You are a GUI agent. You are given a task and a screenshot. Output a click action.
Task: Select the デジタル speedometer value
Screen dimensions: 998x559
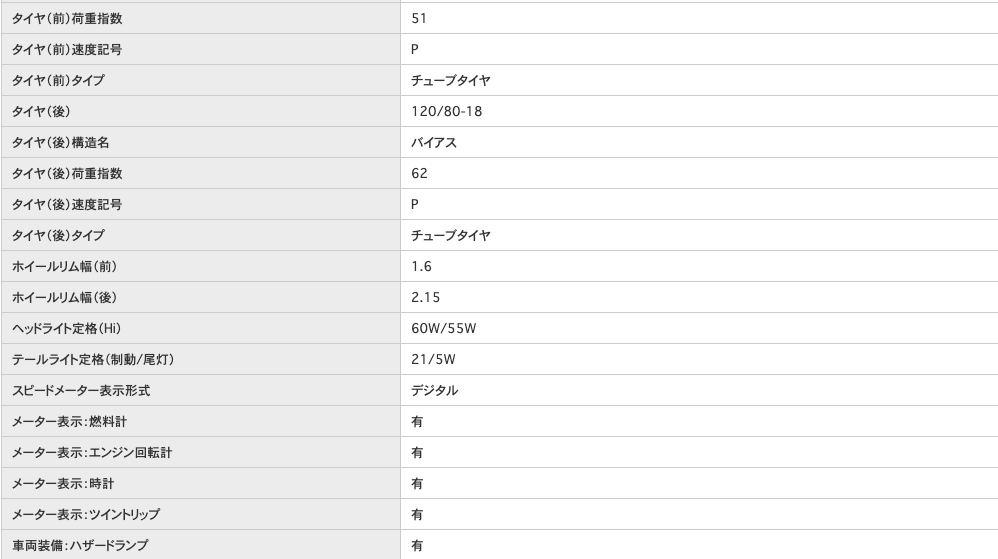[x=434, y=390]
